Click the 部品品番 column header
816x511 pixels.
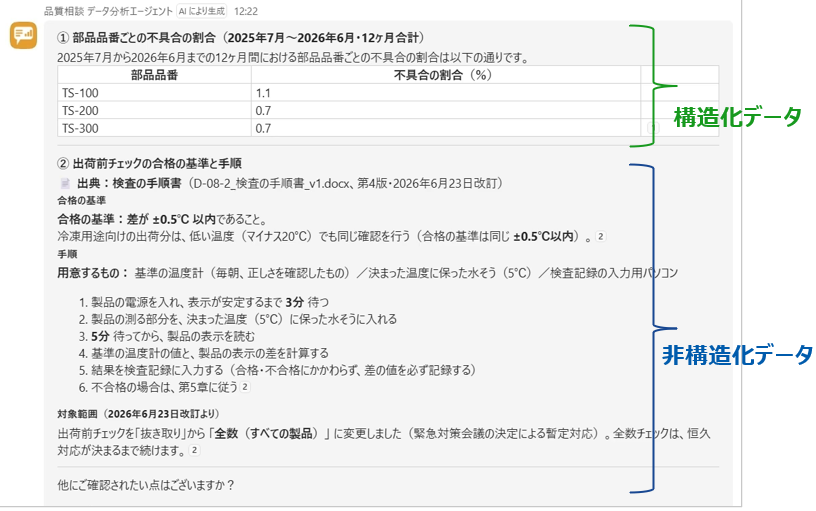coord(155,75)
